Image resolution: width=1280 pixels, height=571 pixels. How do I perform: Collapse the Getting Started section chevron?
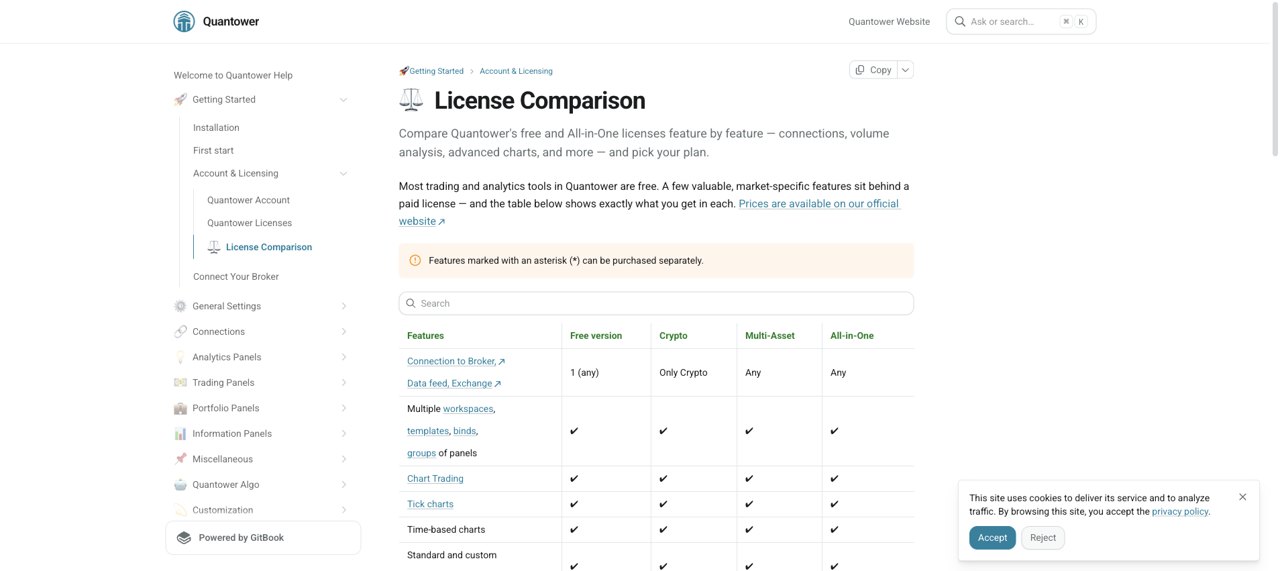343,99
